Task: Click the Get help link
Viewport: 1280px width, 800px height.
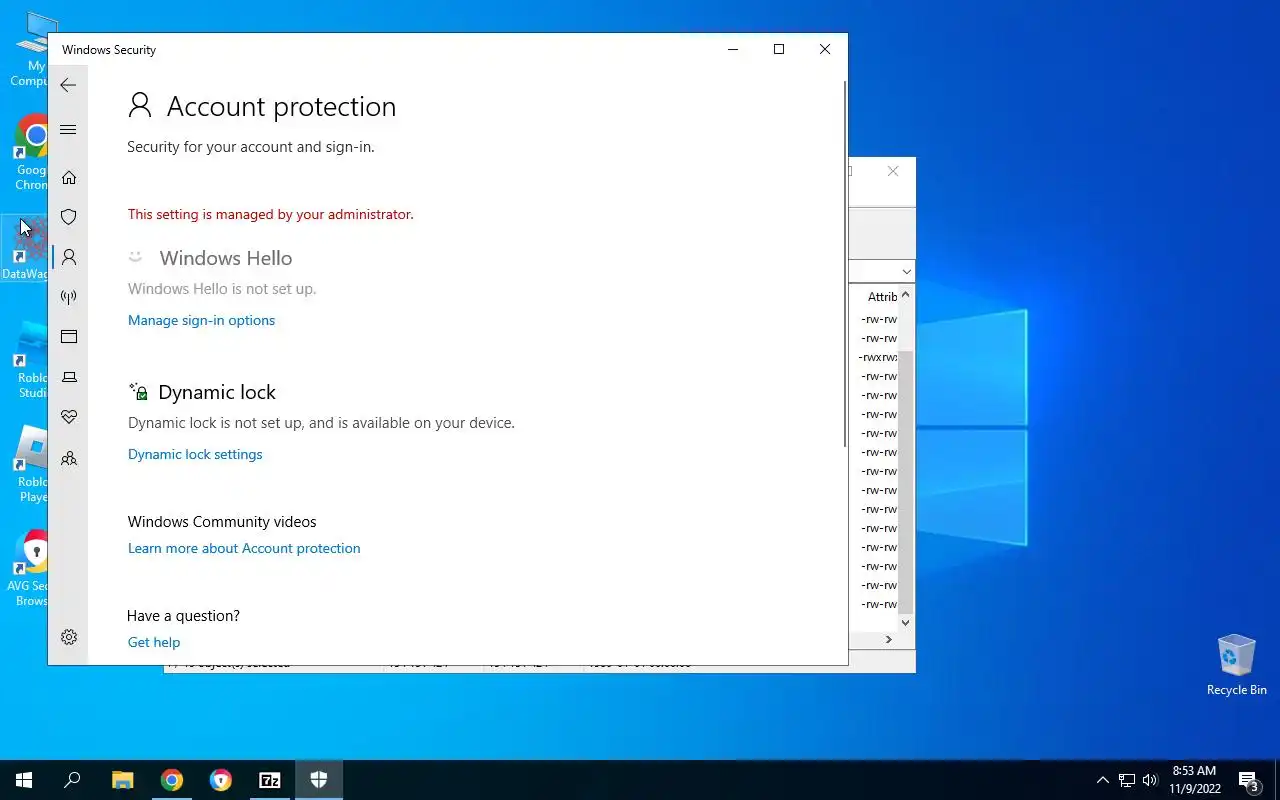Action: tap(154, 642)
